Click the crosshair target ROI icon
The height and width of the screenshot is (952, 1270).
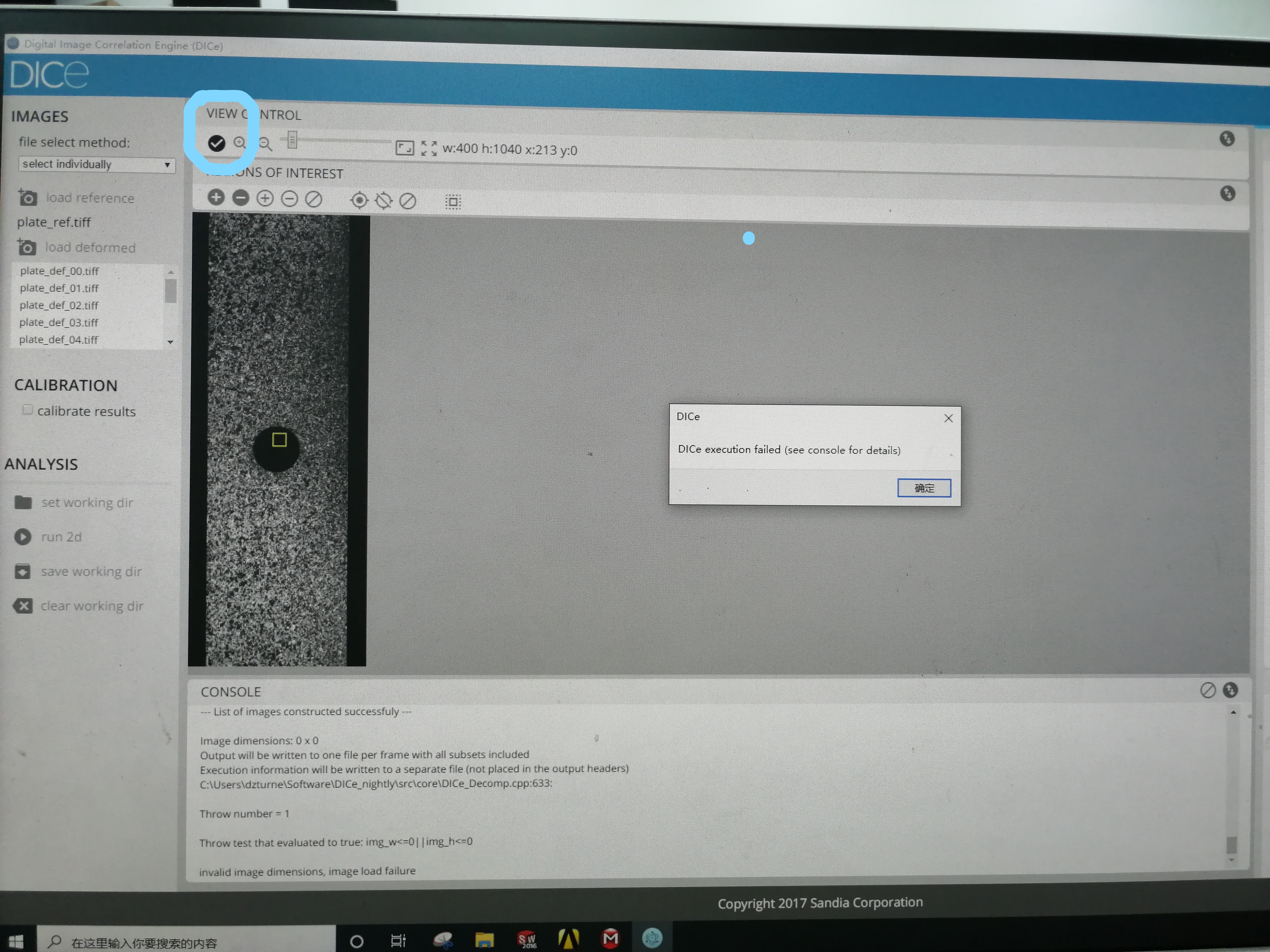click(359, 200)
